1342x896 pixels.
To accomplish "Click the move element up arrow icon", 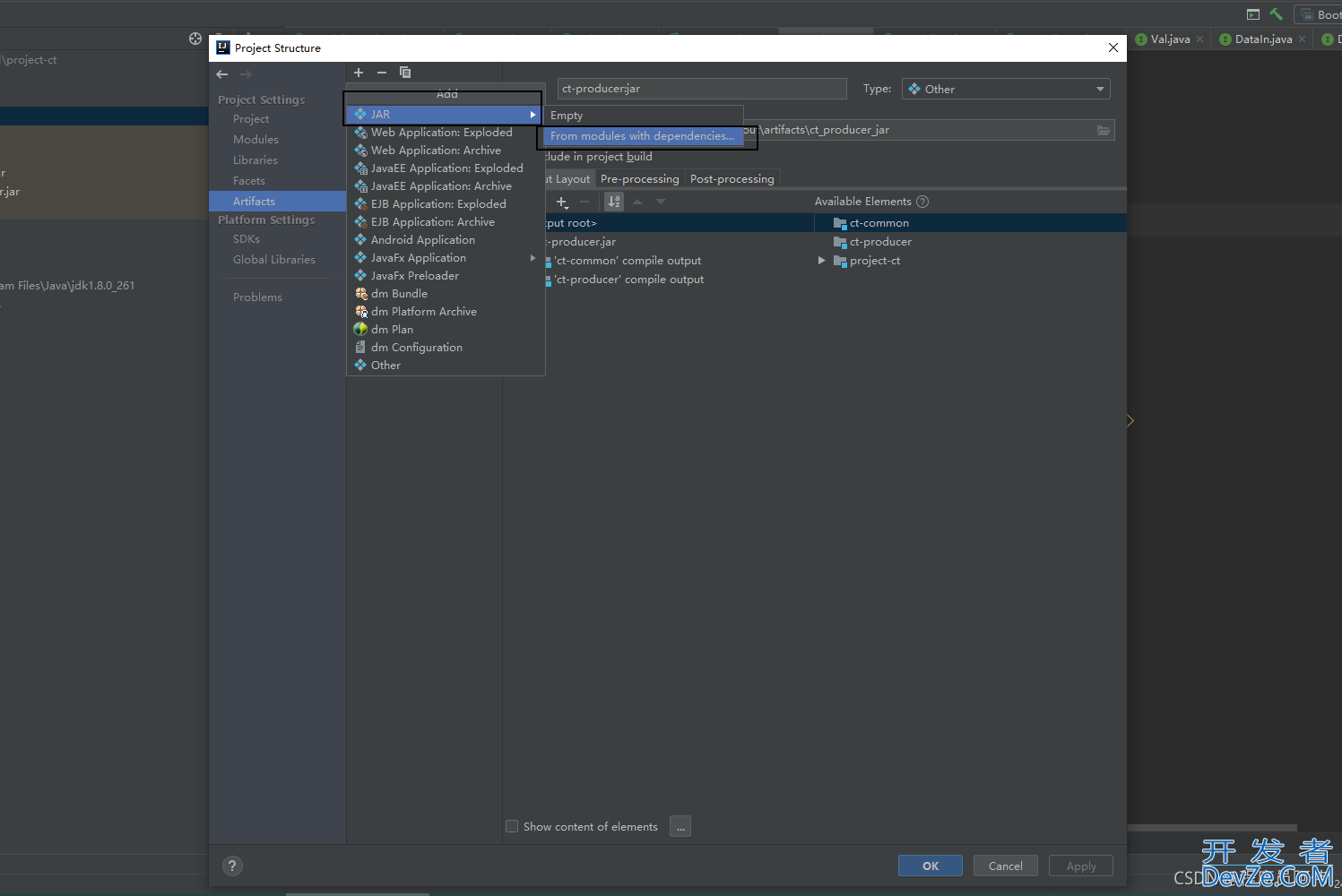I will point(637,202).
